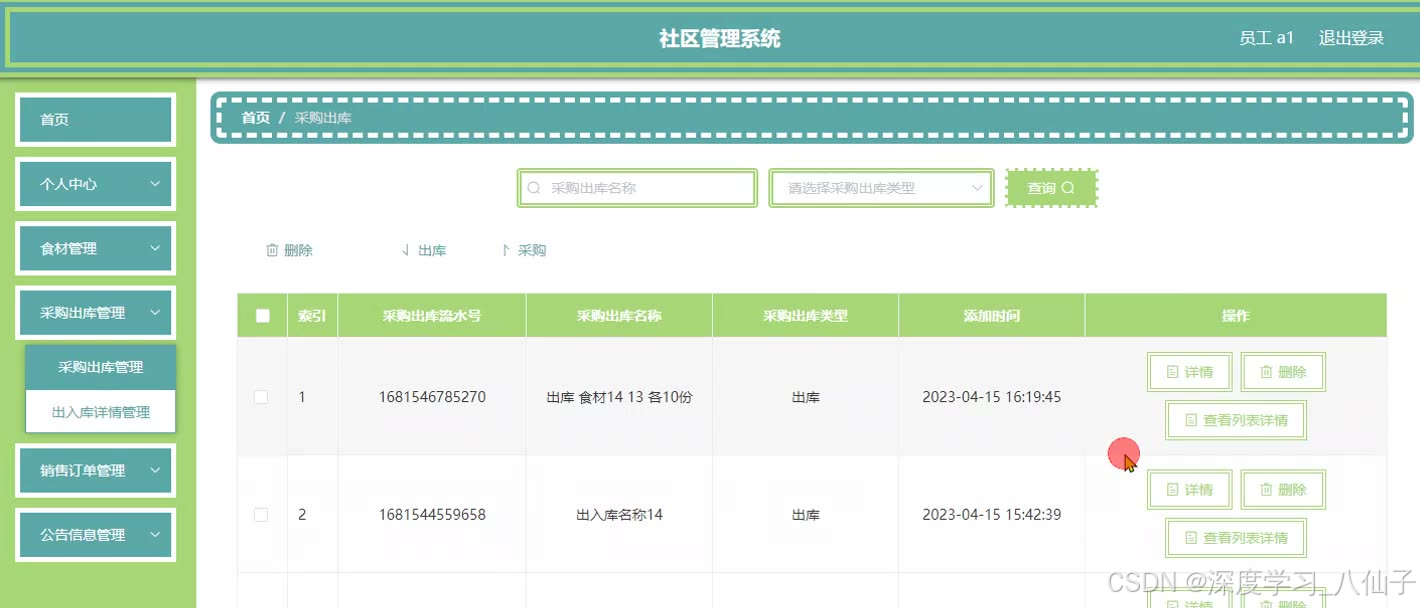Check the checkbox for record index 1
This screenshot has height=608, width=1420.
tap(261, 396)
